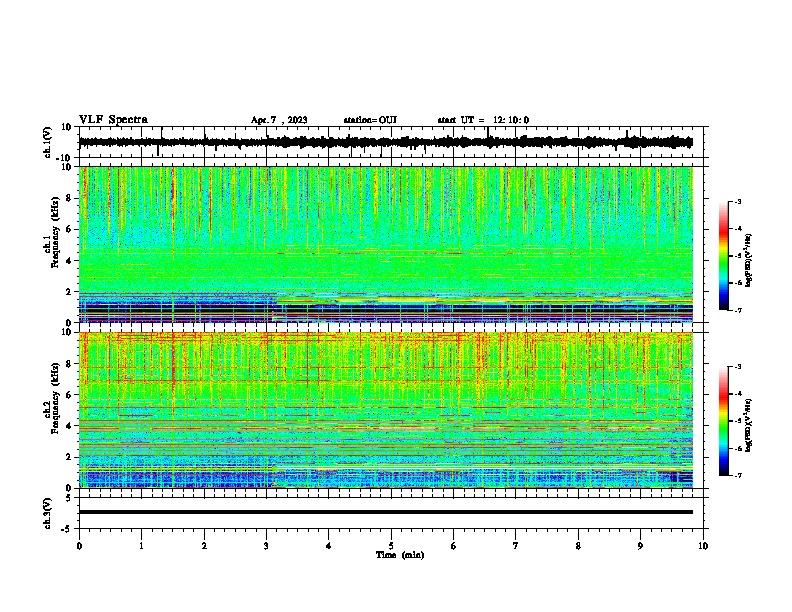Click the "VLF Spectra" plot title

[x=113, y=120]
